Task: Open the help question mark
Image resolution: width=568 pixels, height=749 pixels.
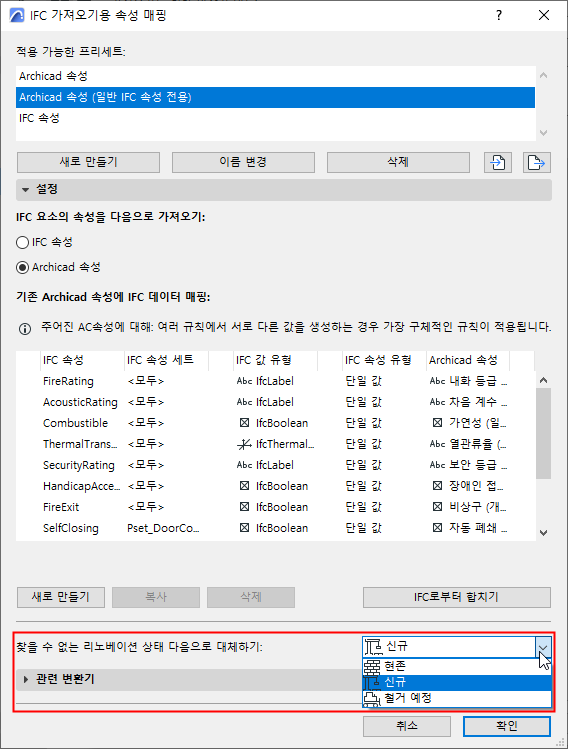Action: coord(499,15)
